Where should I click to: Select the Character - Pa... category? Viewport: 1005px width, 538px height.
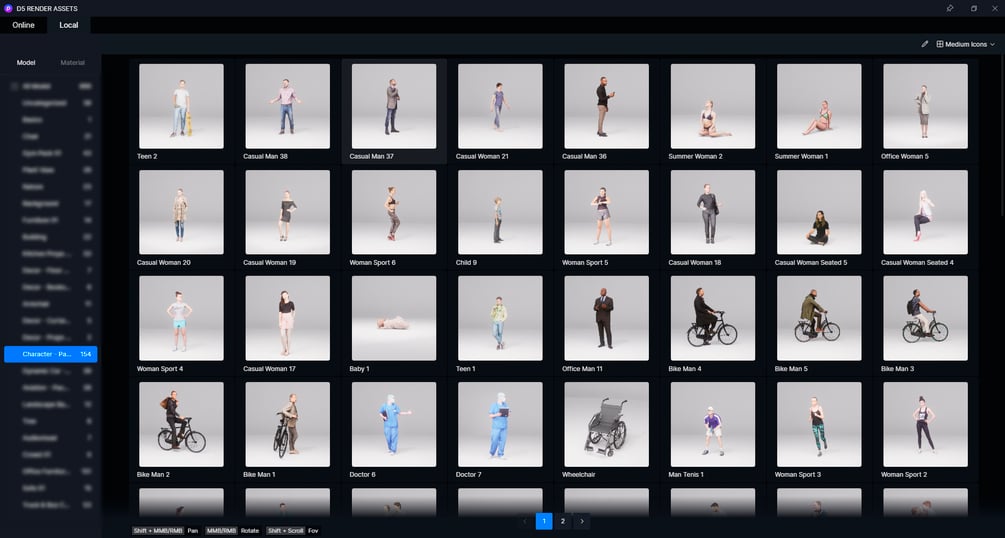[x=51, y=354]
